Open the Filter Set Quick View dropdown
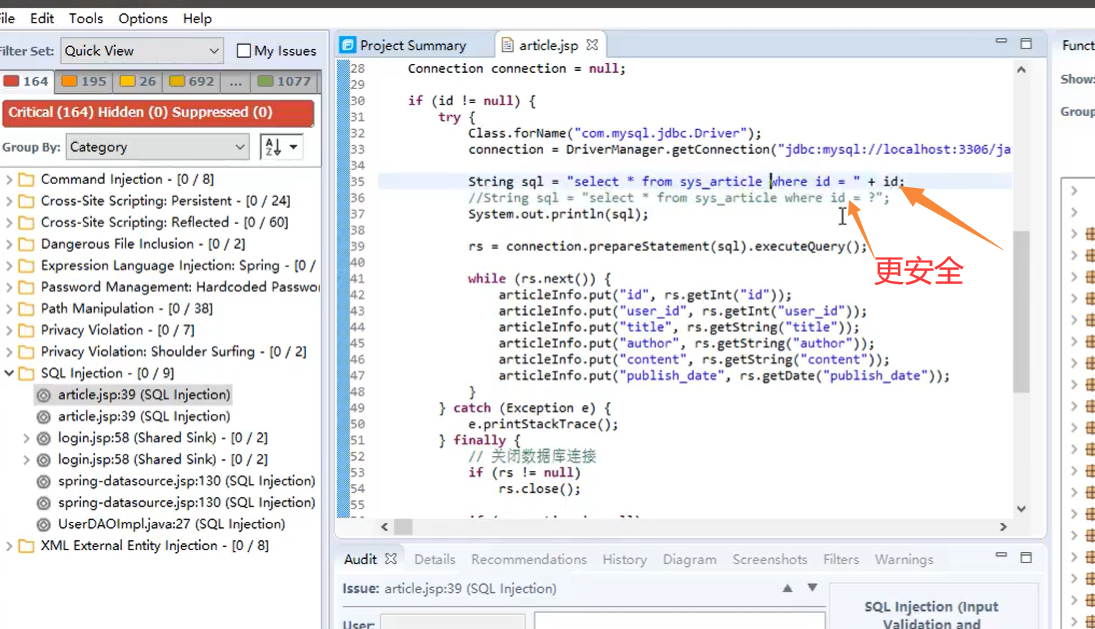Viewport: 1095px width, 629px height. (142, 50)
